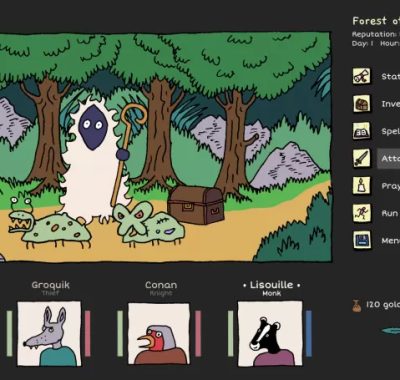
Task: Click Conan's green health bar
Action: click(120, 334)
